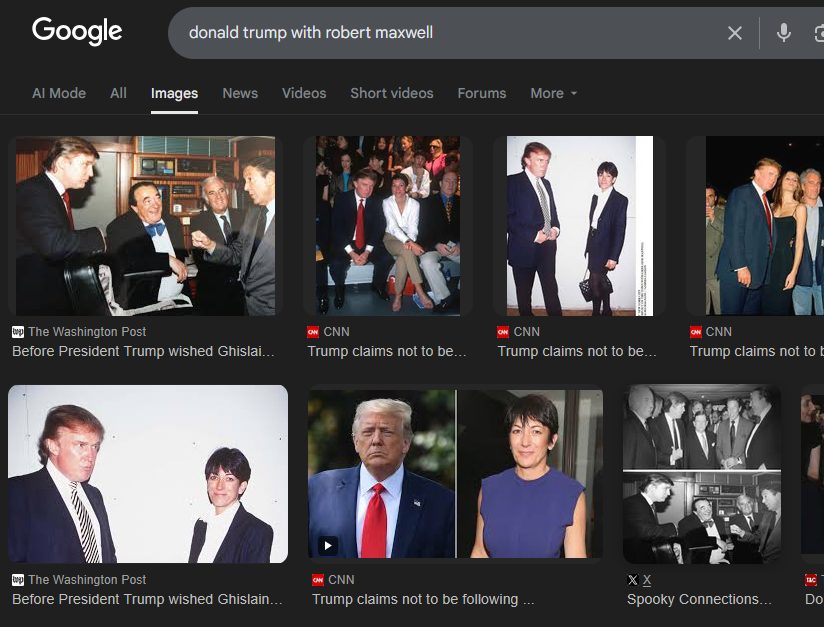
Task: Click the Washington Post favicon in the bottom row
Action: [18, 580]
